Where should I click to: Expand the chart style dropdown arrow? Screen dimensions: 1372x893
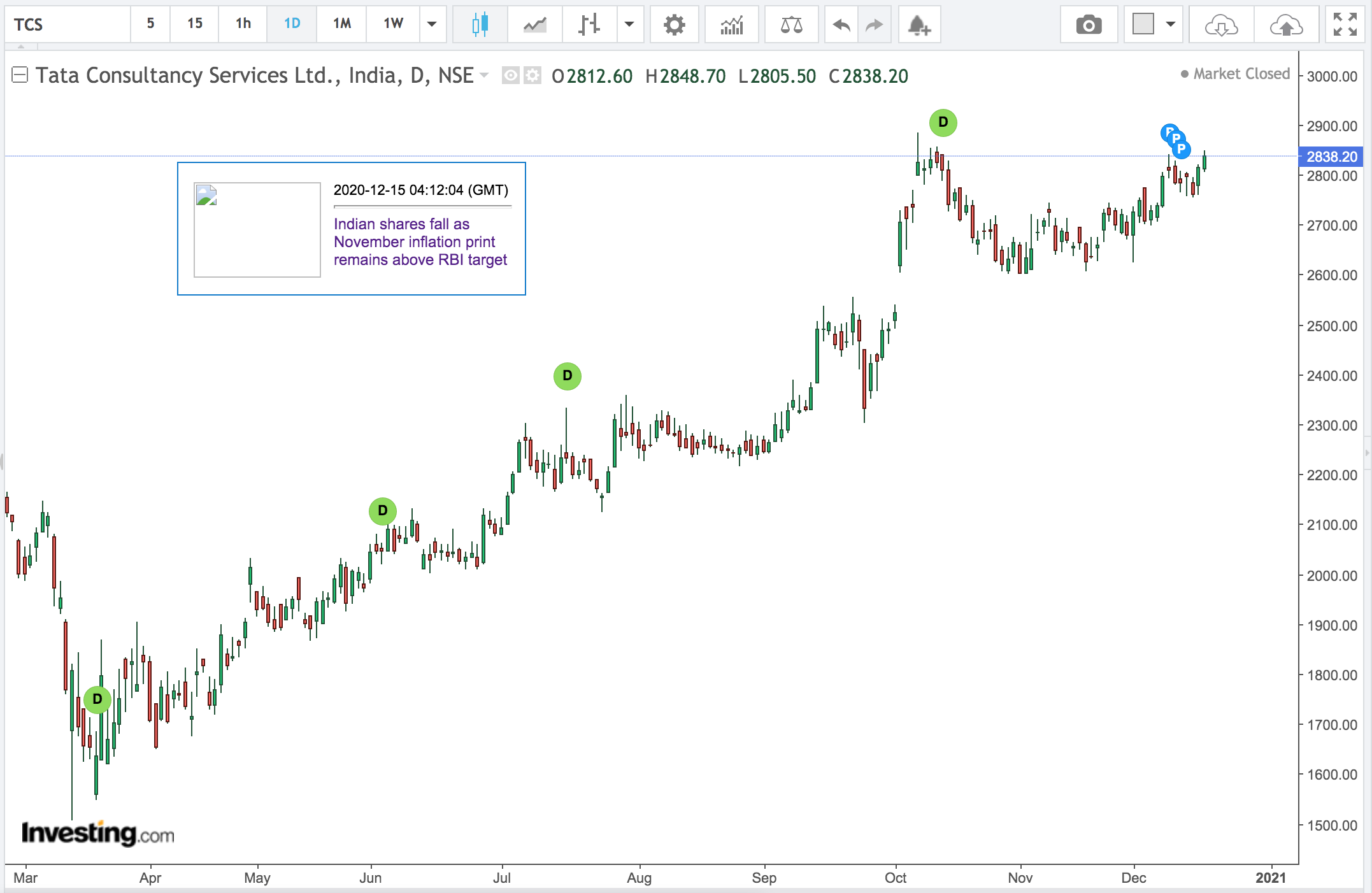[x=629, y=25]
